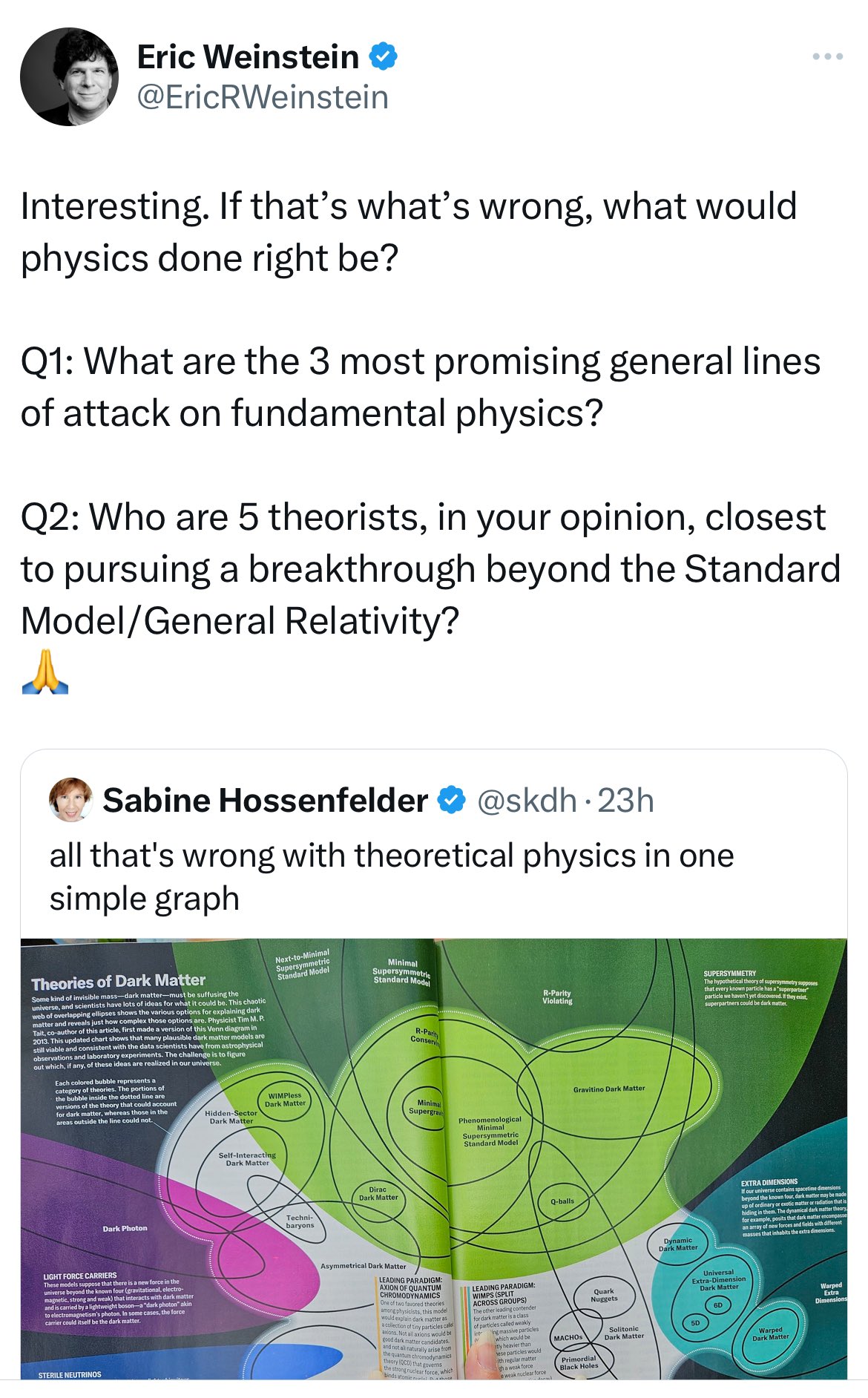The image size is (868, 1398).
Task: Click the "Dark Photon" label in the diagram
Action: (x=125, y=1228)
